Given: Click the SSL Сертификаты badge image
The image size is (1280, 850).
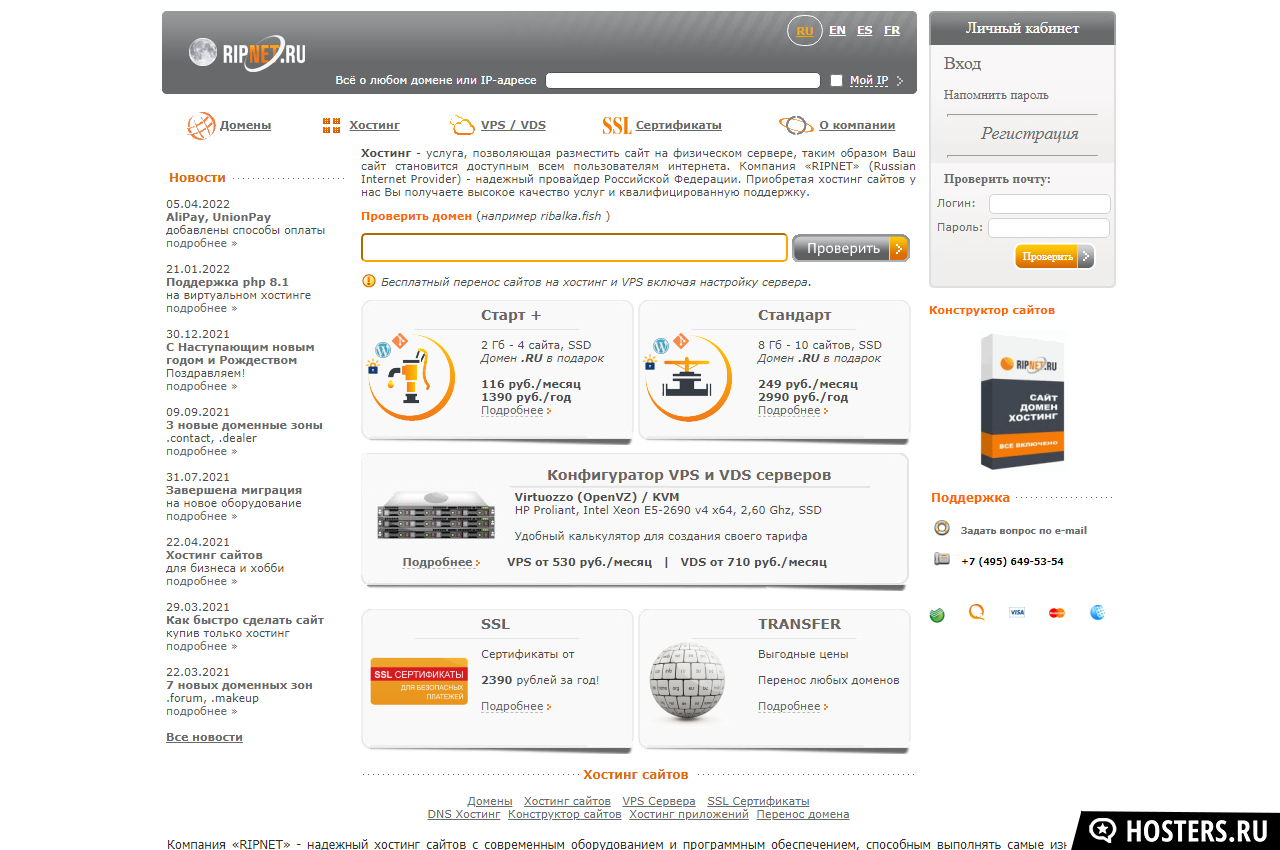Looking at the screenshot, I should (419, 681).
